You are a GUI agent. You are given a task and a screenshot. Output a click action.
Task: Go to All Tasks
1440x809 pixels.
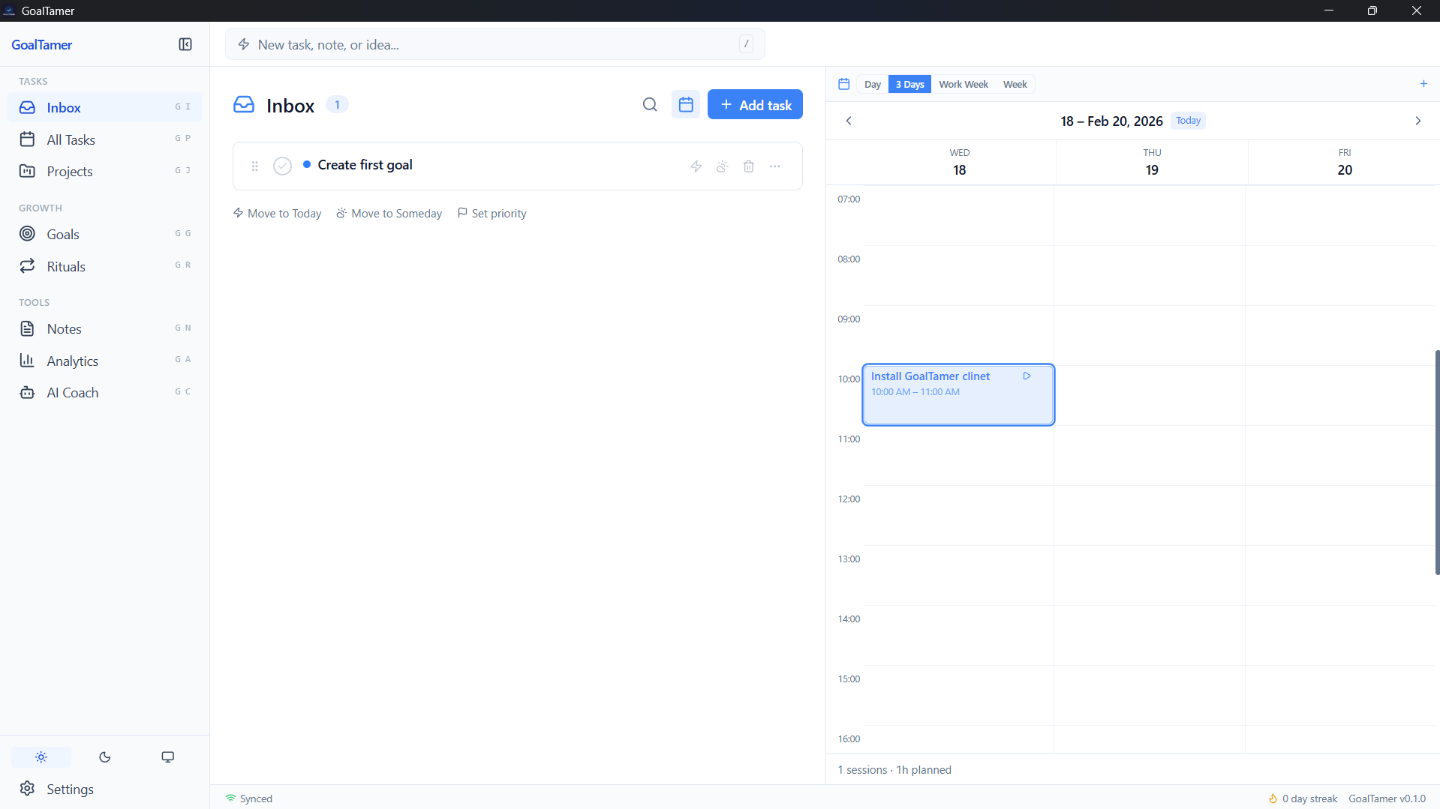[104, 139]
